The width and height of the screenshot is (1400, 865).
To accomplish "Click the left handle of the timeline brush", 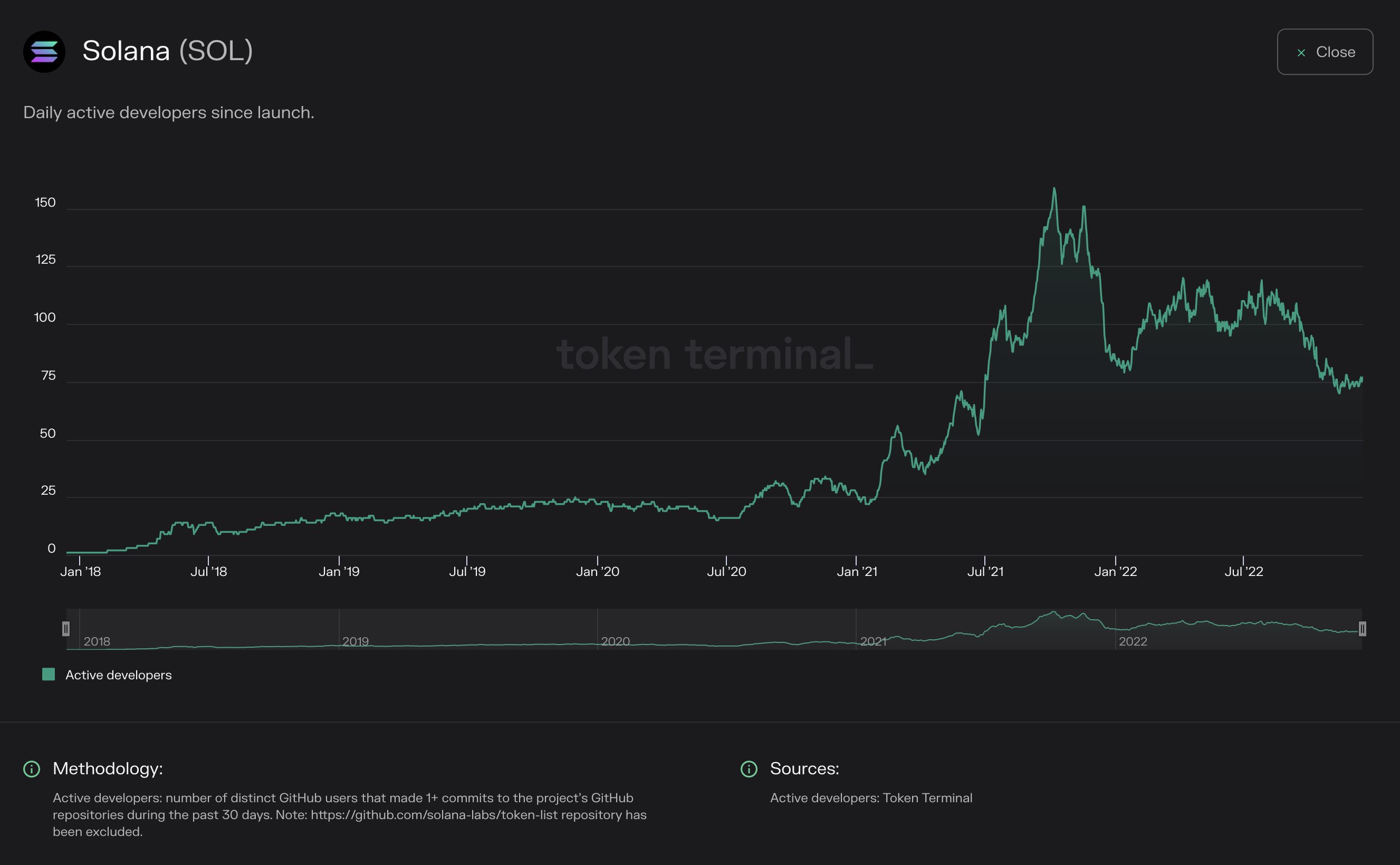I will pos(67,629).
